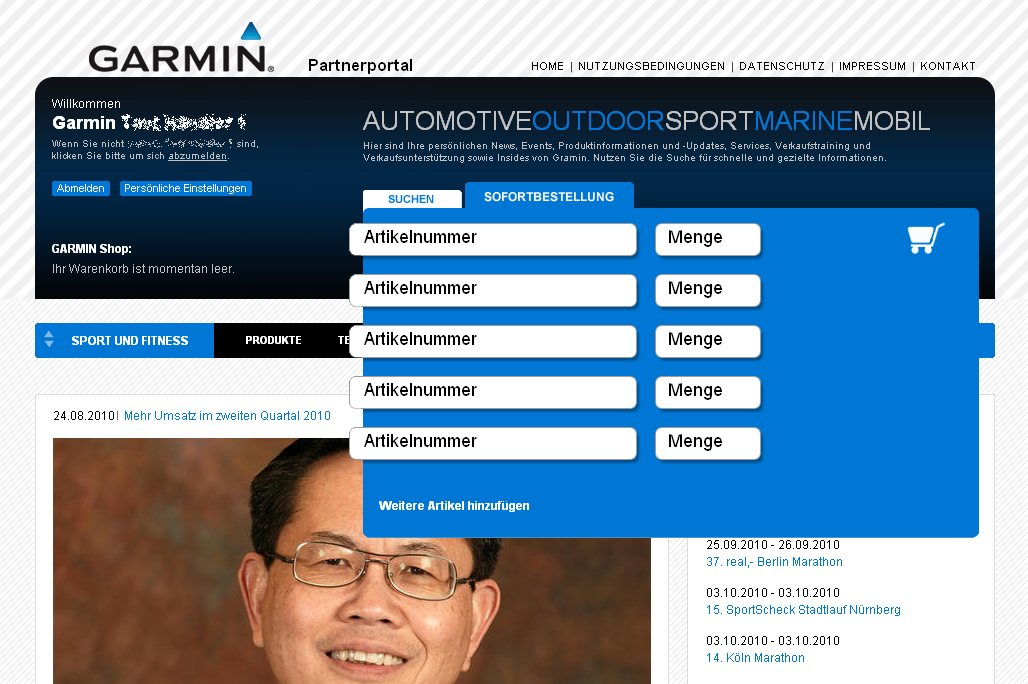Click Weitere Artikel hinzufügen link
Screen dimensions: 1028x684
click(454, 506)
